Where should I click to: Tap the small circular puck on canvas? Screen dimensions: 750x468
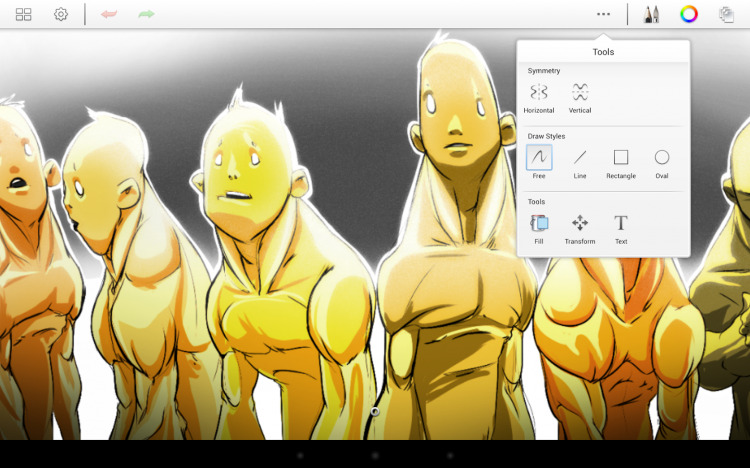tap(375, 411)
